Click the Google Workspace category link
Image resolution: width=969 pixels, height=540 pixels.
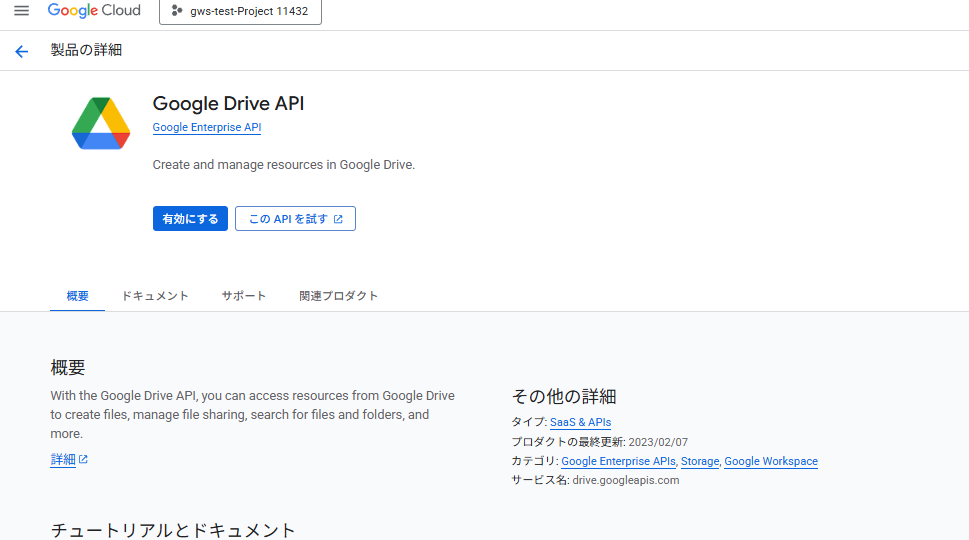click(770, 462)
